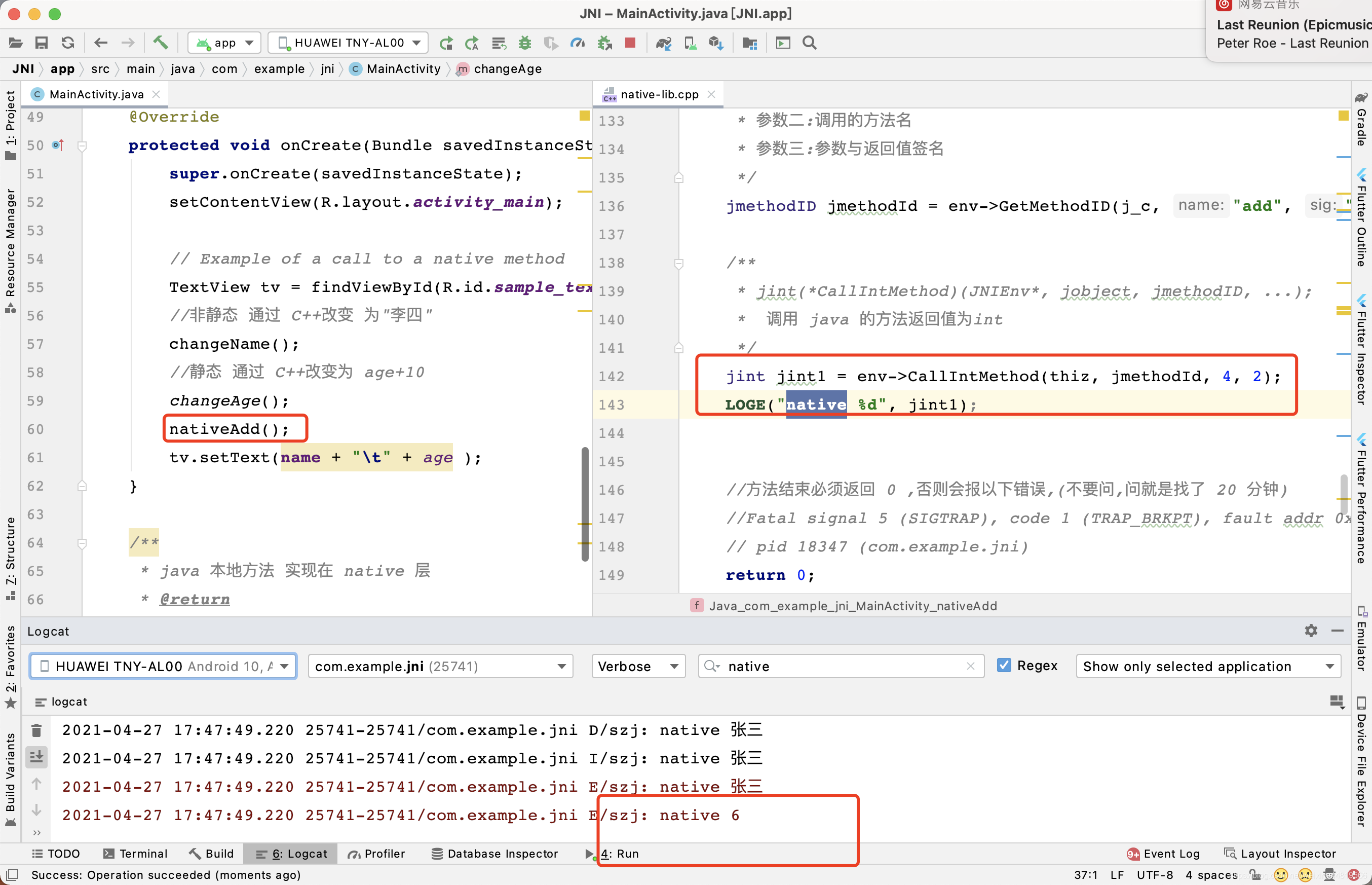Click the Debug app bug icon
This screenshot has width=1372, height=885.
[x=524, y=43]
